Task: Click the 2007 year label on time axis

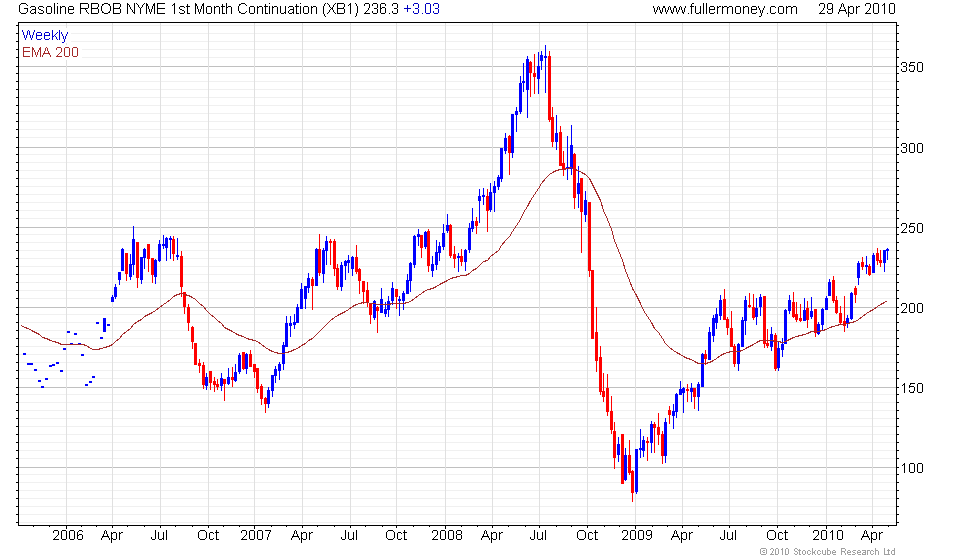Action: [x=256, y=536]
